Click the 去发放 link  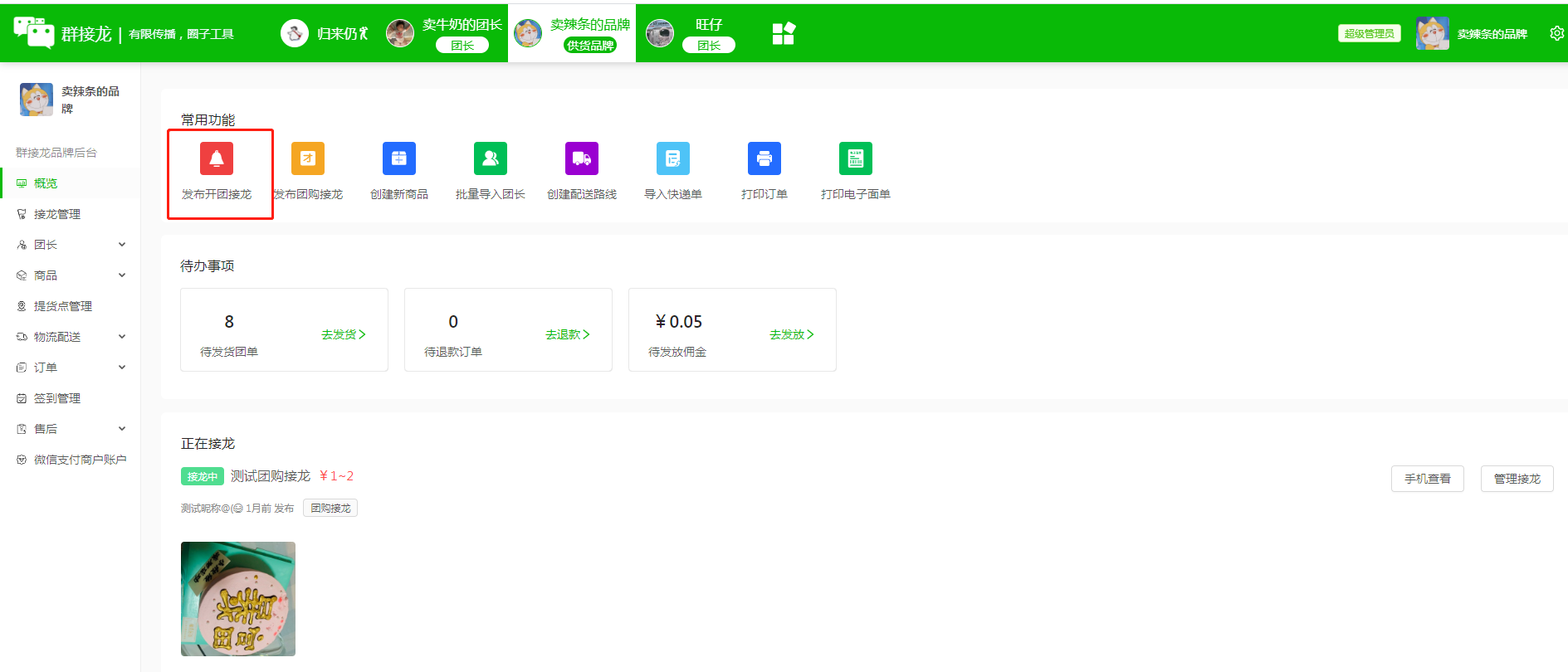tap(792, 334)
